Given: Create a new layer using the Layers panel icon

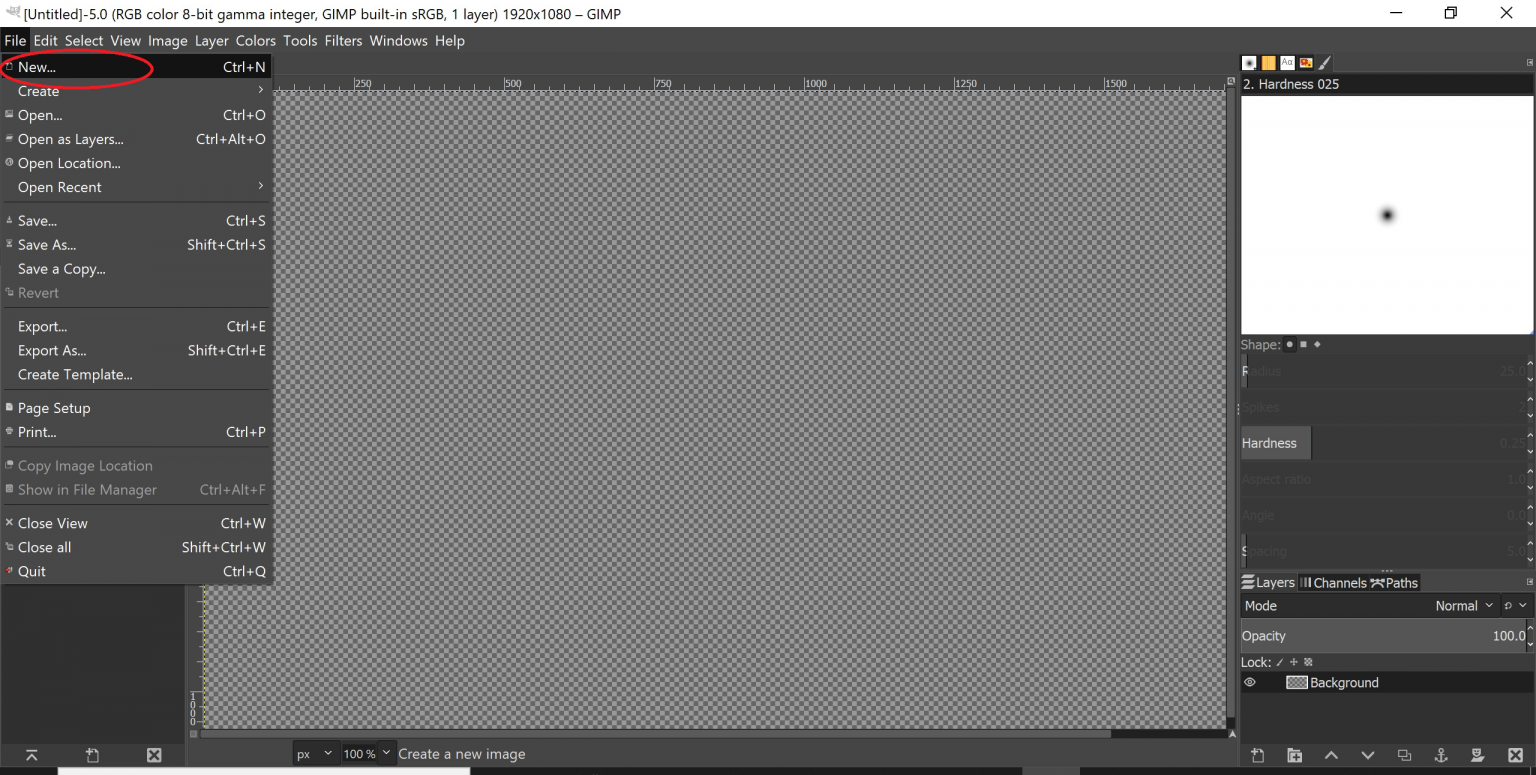Looking at the screenshot, I should (1257, 756).
